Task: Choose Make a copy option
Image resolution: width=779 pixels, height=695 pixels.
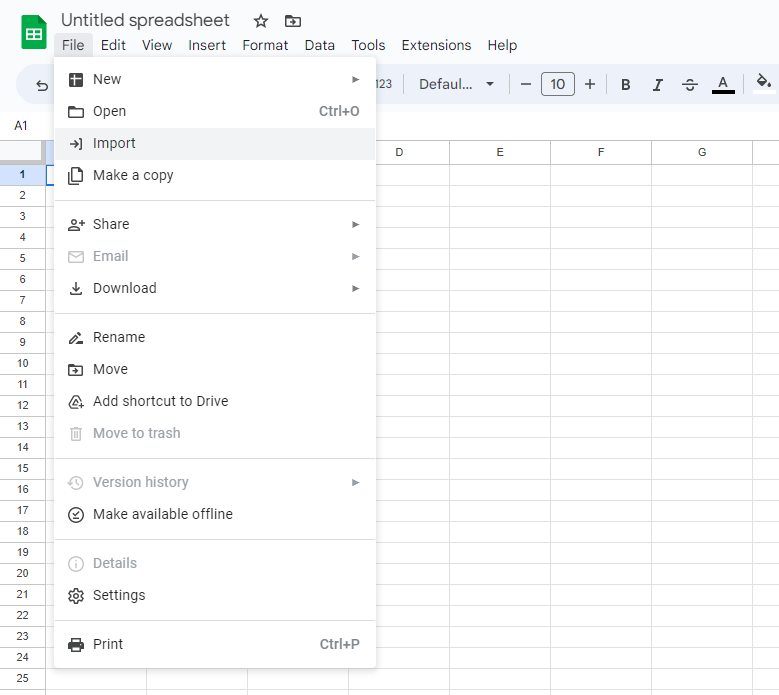Action: (133, 175)
